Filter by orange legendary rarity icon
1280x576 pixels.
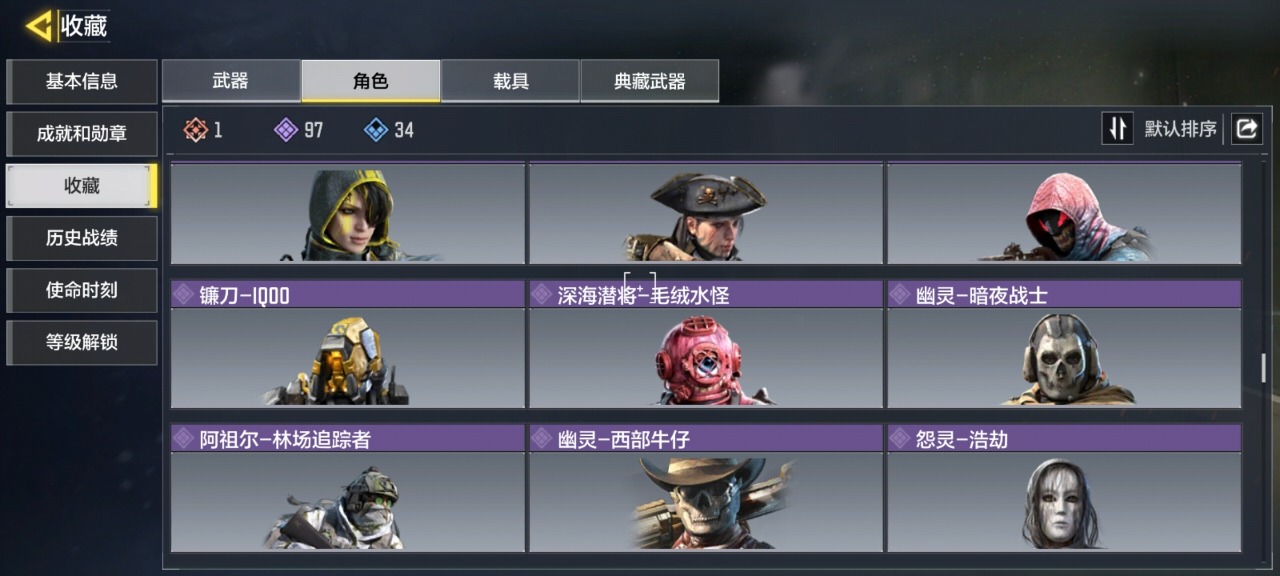pos(196,129)
